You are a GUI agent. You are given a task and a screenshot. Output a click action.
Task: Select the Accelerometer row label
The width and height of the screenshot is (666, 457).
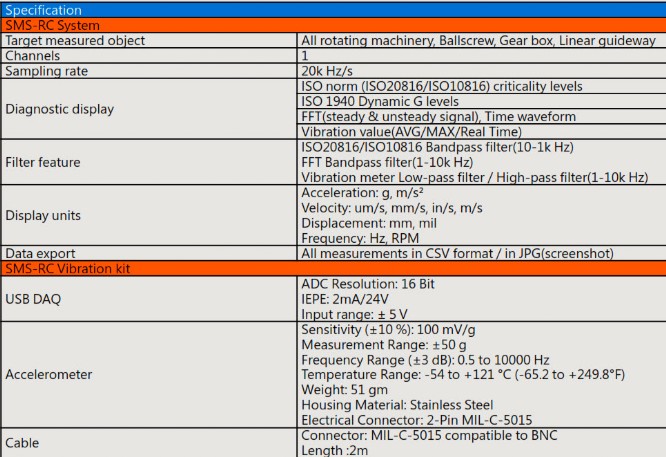point(48,375)
